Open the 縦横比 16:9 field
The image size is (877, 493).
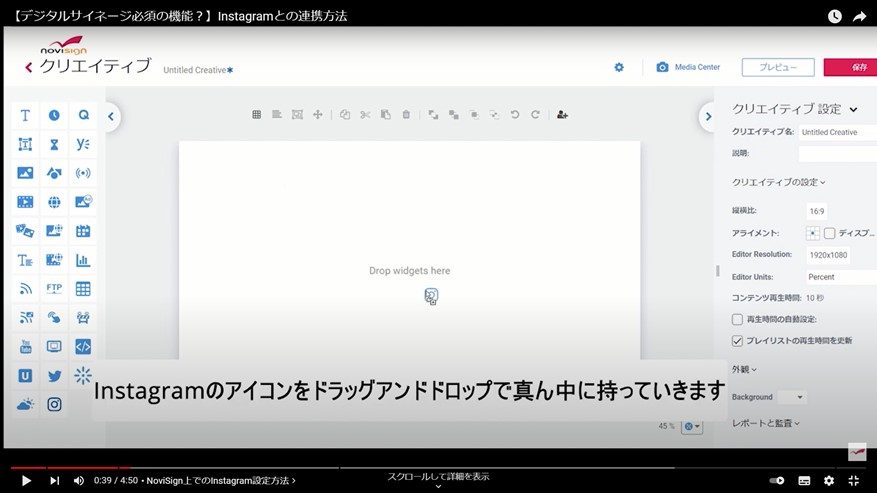pos(817,211)
